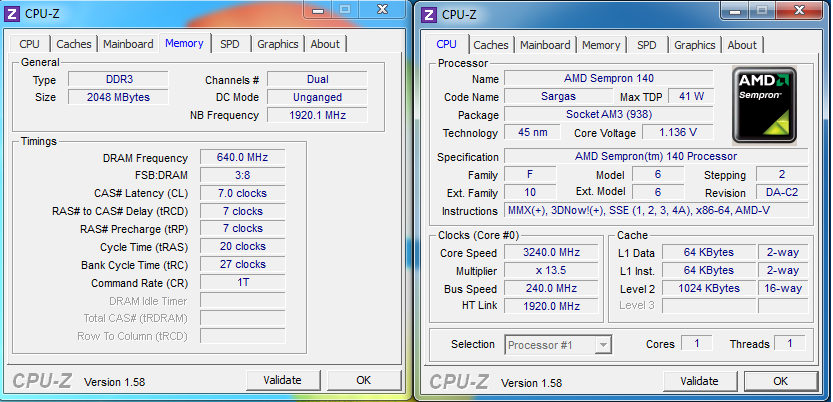The width and height of the screenshot is (833, 402).
Task: Click the DA-C2 revision value
Action: point(782,193)
